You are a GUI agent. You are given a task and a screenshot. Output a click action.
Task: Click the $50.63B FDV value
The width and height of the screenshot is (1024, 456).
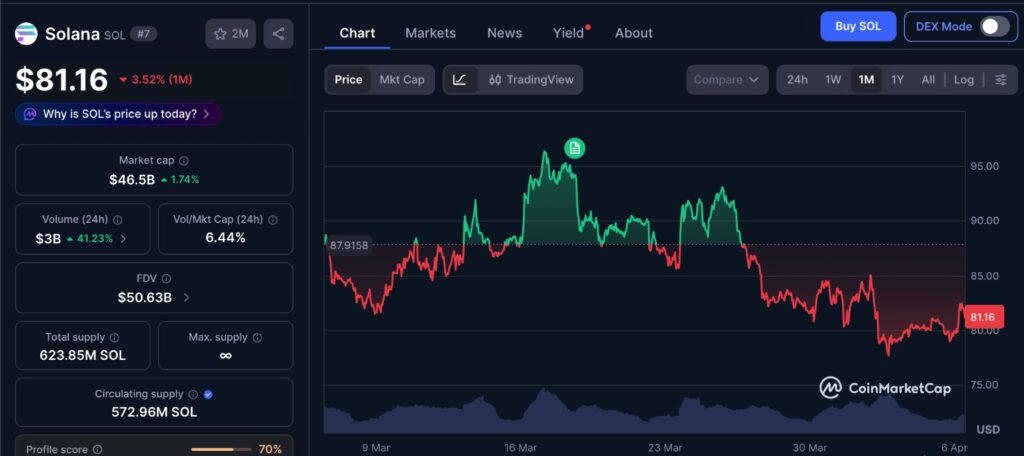pos(144,298)
